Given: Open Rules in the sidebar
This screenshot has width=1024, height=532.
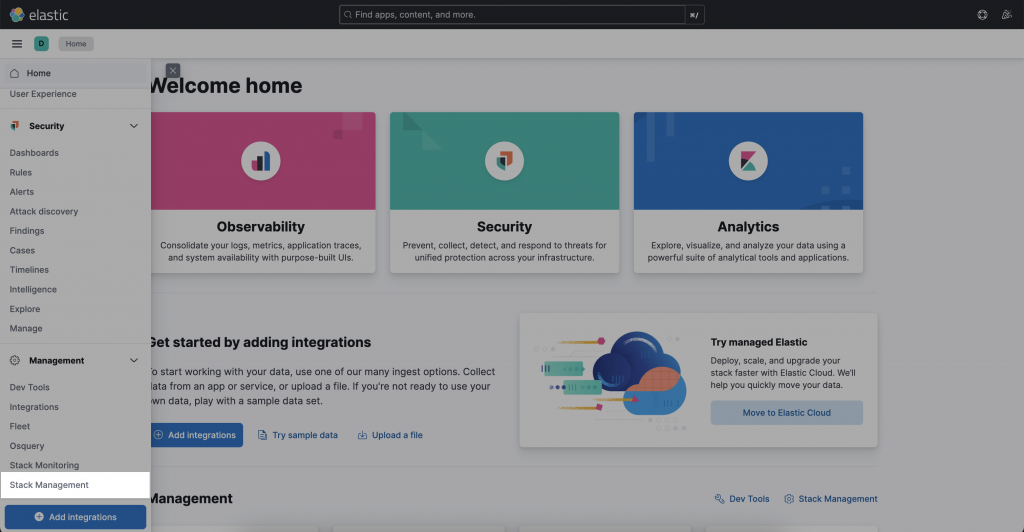Looking at the screenshot, I should tap(21, 172).
